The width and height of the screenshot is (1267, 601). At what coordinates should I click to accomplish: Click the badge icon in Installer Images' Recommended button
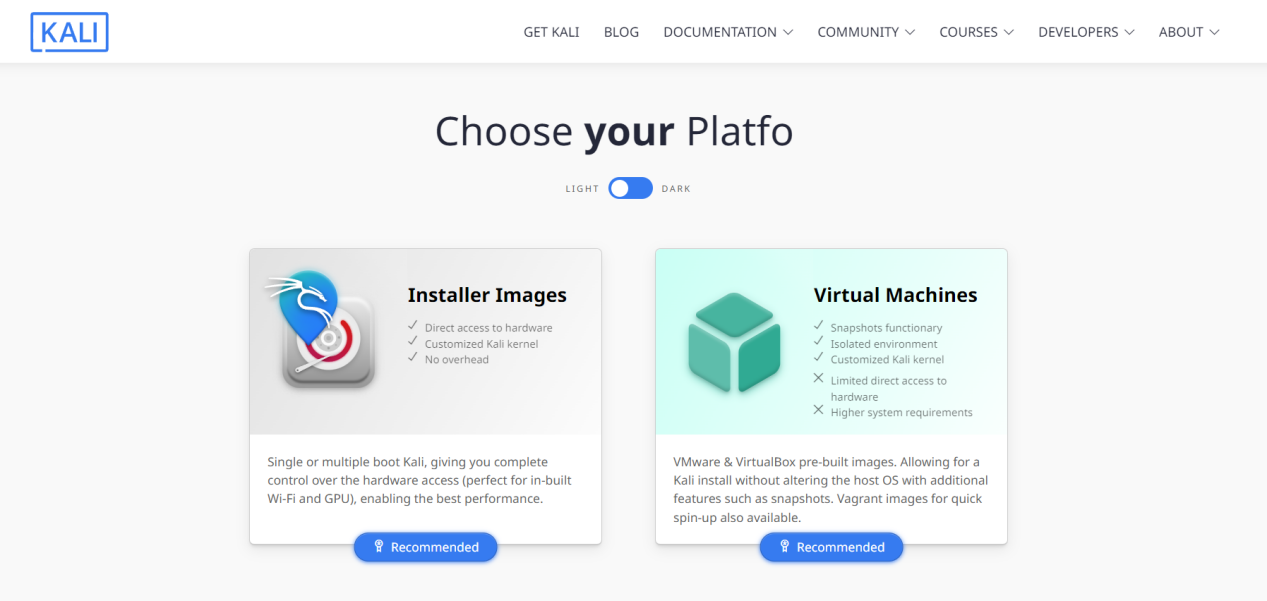pyautogui.click(x=379, y=547)
